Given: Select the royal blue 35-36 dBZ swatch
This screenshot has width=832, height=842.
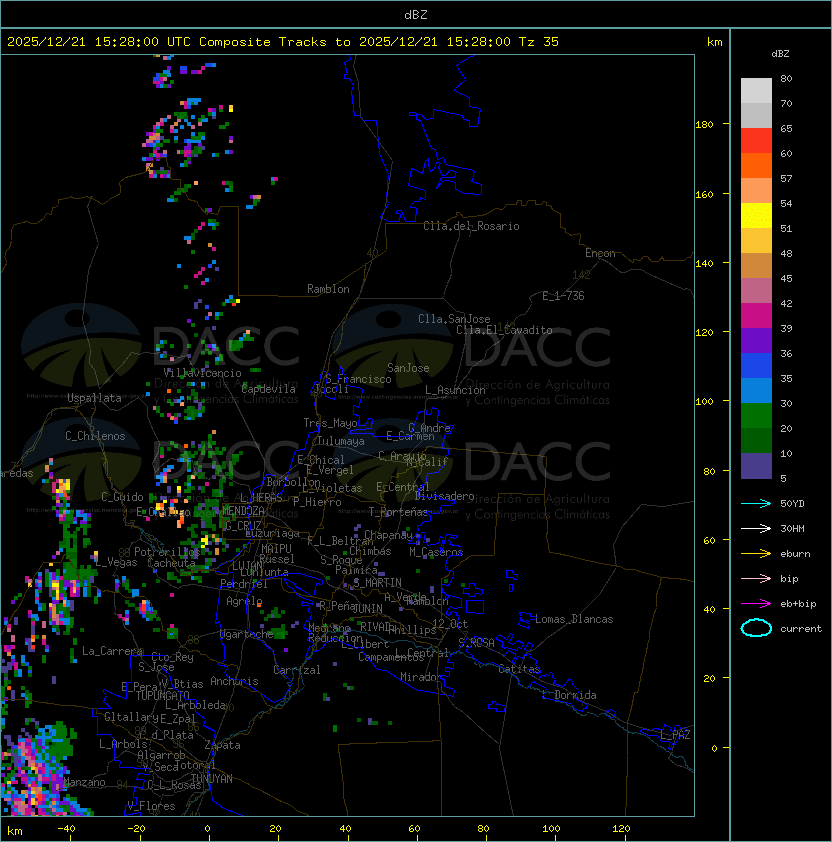Looking at the screenshot, I should 756,366.
